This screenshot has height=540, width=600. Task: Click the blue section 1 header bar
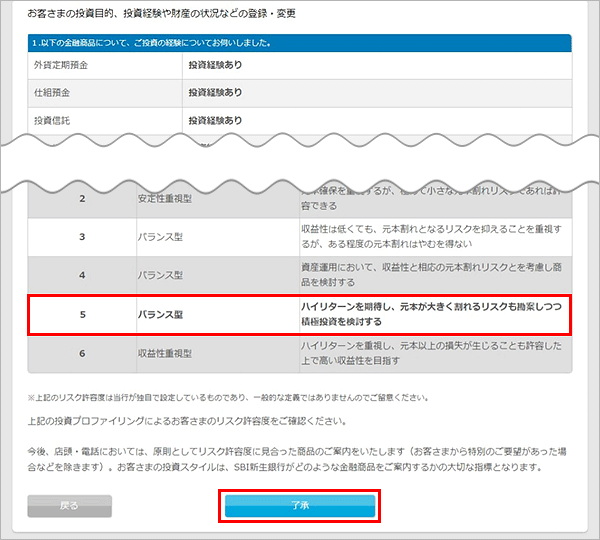pos(299,43)
